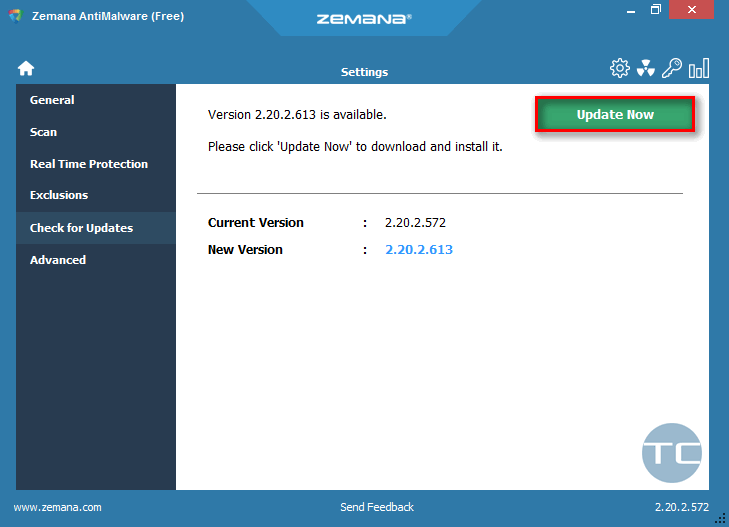Open the Exclusions settings tab

coord(96,195)
